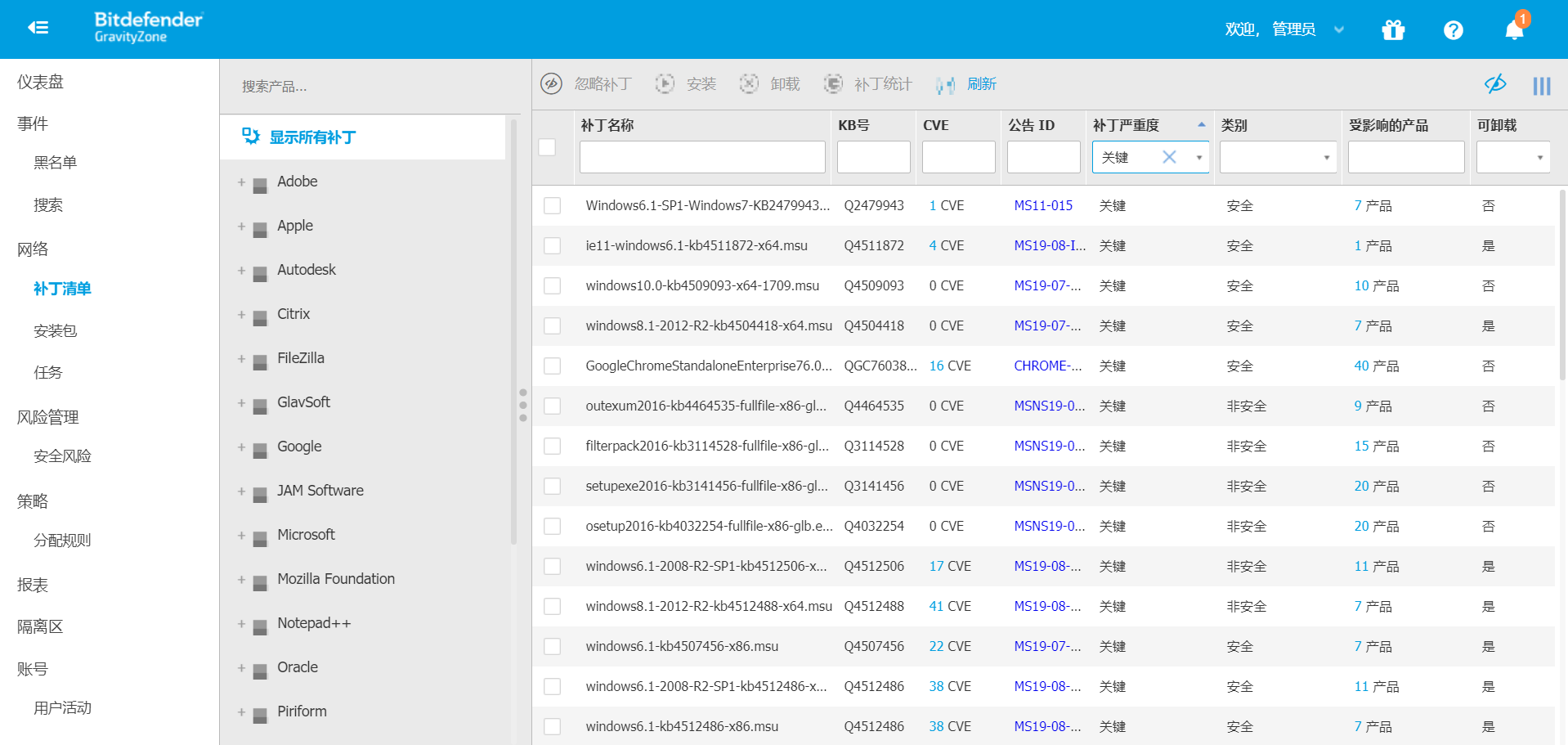Screen dimensions: 1568x745
Task: Click the 忽略补丁 ignore patch icon
Action: [x=552, y=83]
